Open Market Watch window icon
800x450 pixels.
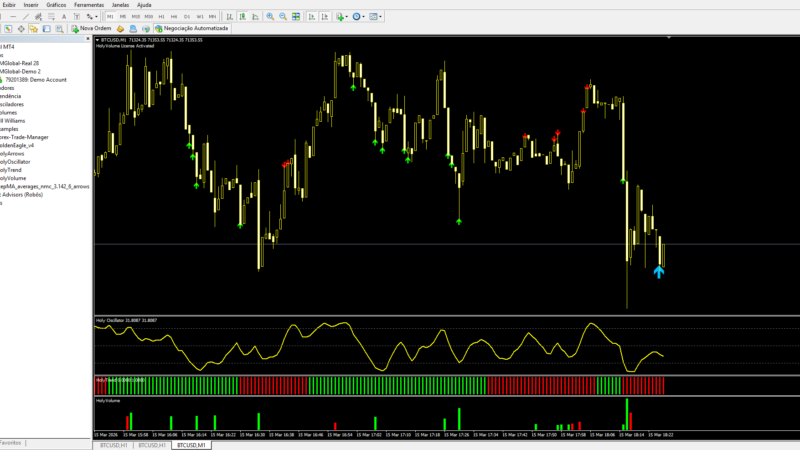click(x=8, y=29)
